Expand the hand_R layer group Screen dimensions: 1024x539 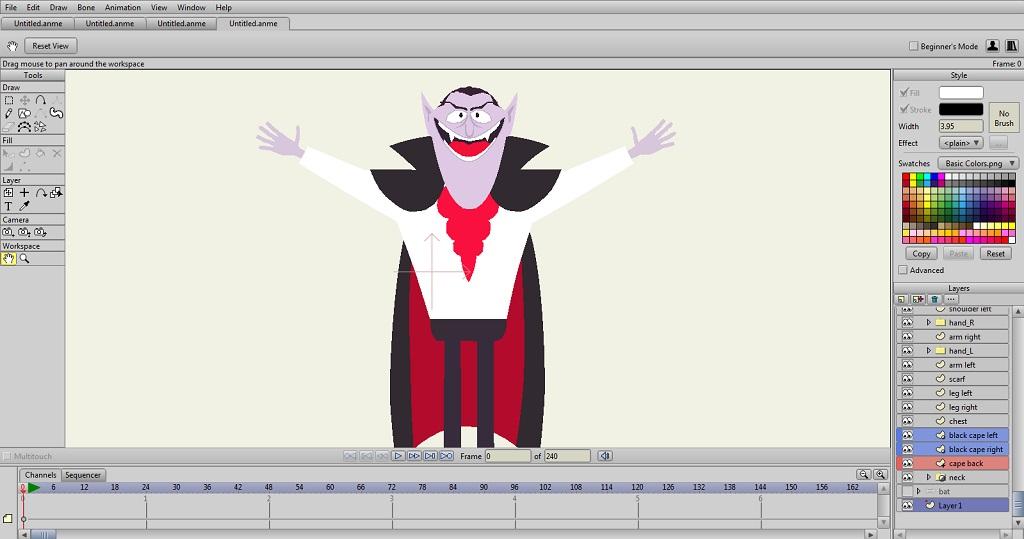coord(928,323)
